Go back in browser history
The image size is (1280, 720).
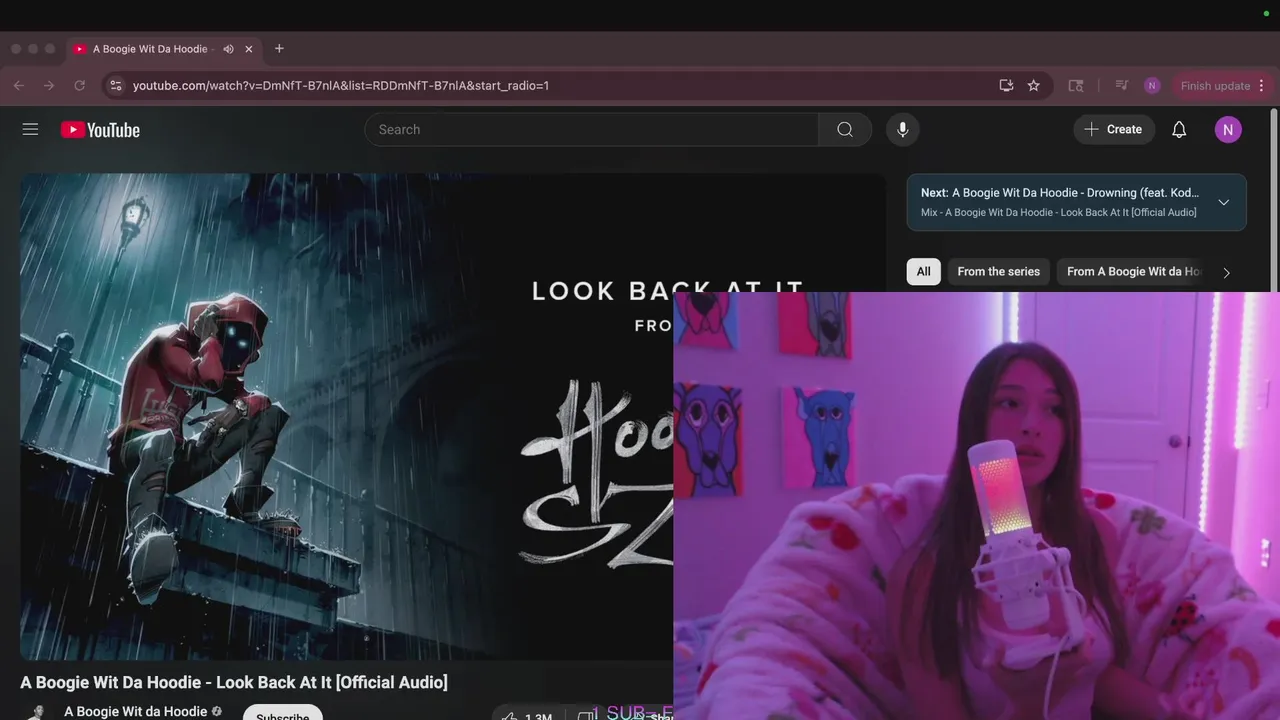click(19, 86)
